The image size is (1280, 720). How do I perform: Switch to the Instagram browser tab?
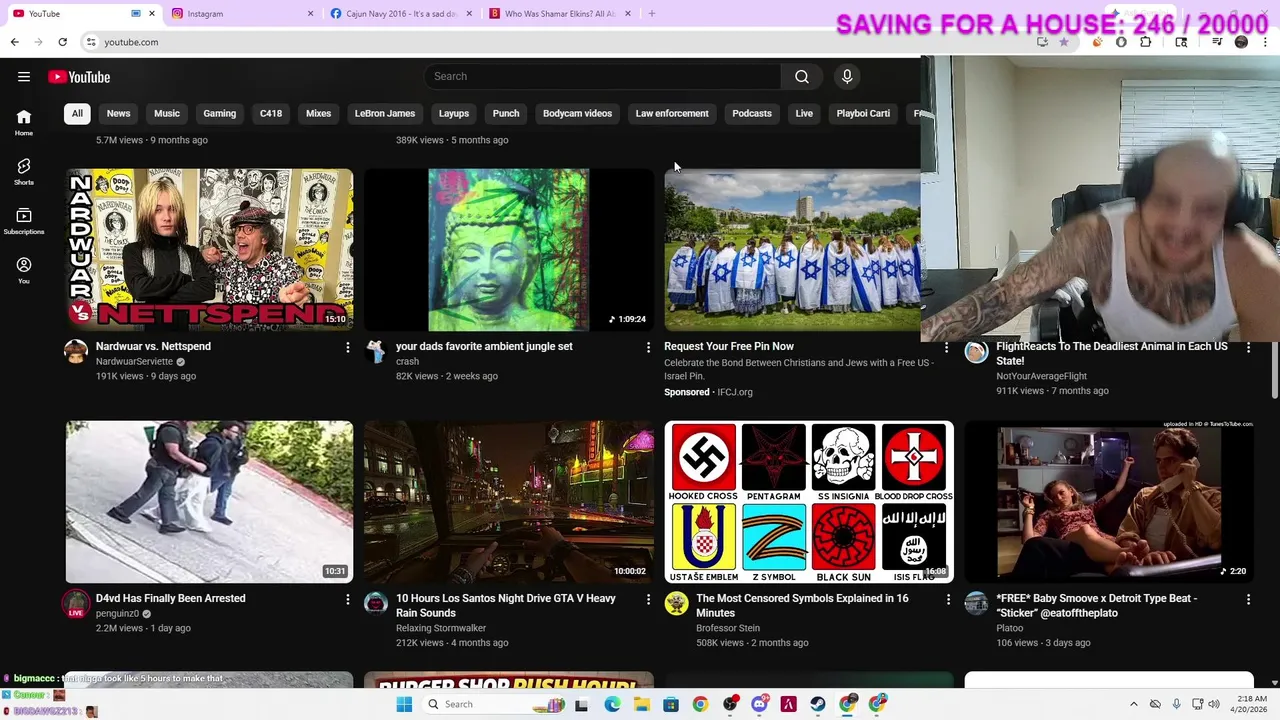click(x=240, y=14)
